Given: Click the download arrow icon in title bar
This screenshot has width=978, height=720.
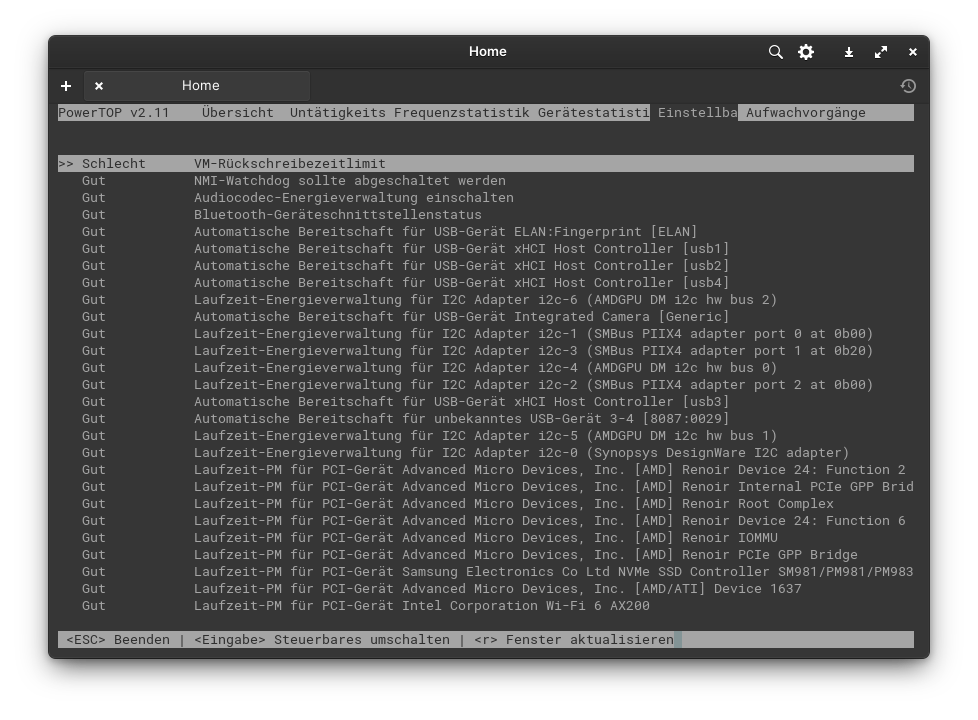Looking at the screenshot, I should tap(849, 52).
